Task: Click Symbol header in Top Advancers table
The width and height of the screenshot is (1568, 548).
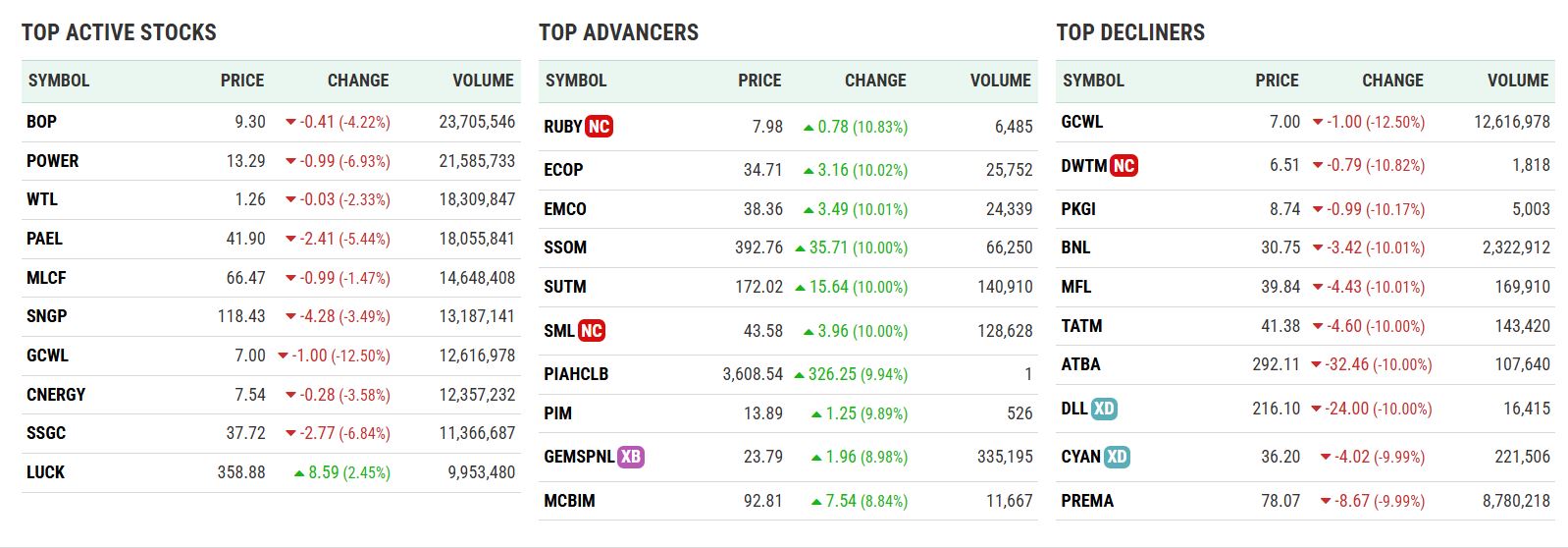Action: coord(576,81)
